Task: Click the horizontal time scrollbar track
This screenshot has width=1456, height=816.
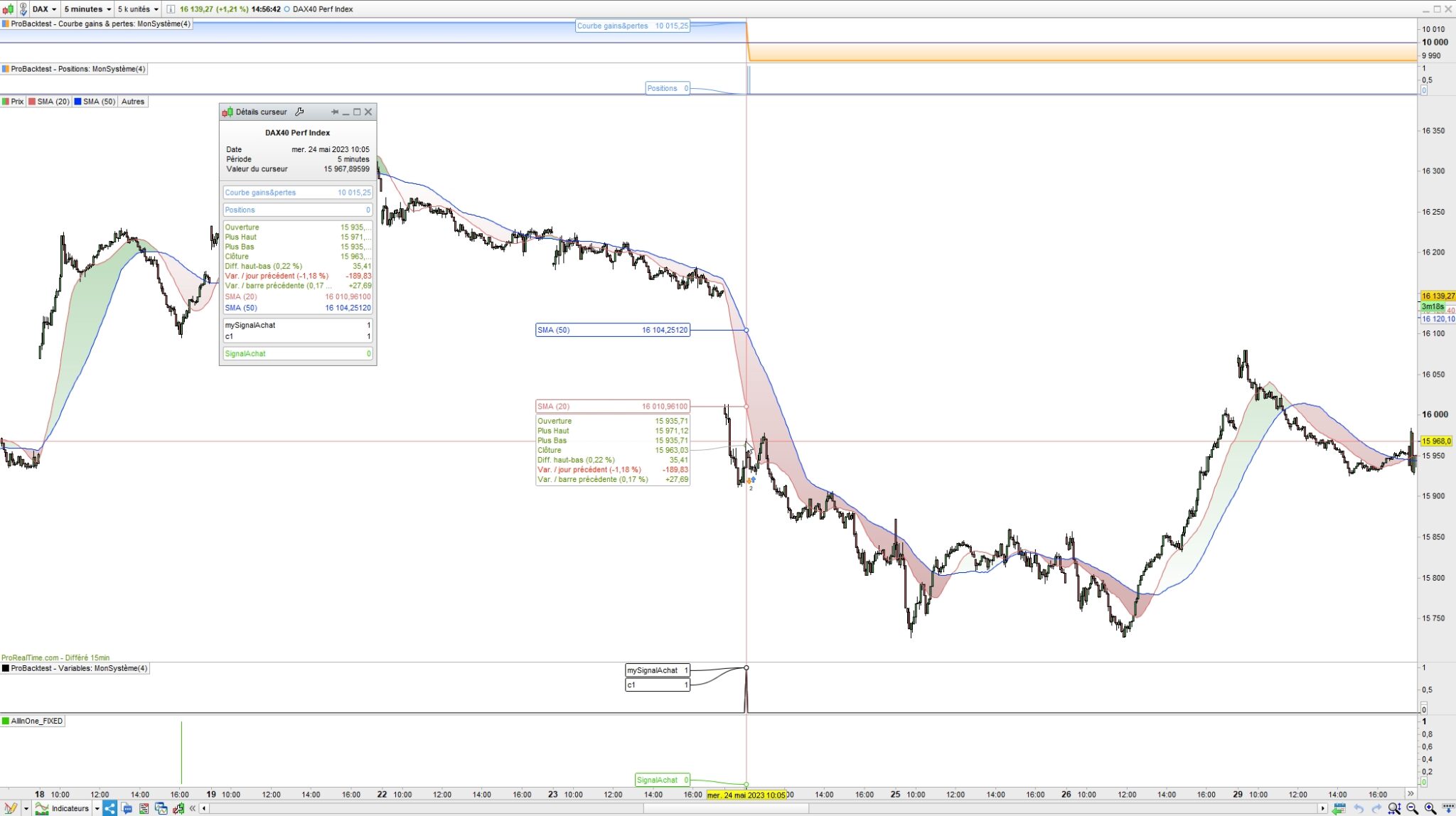Action: coord(427,808)
